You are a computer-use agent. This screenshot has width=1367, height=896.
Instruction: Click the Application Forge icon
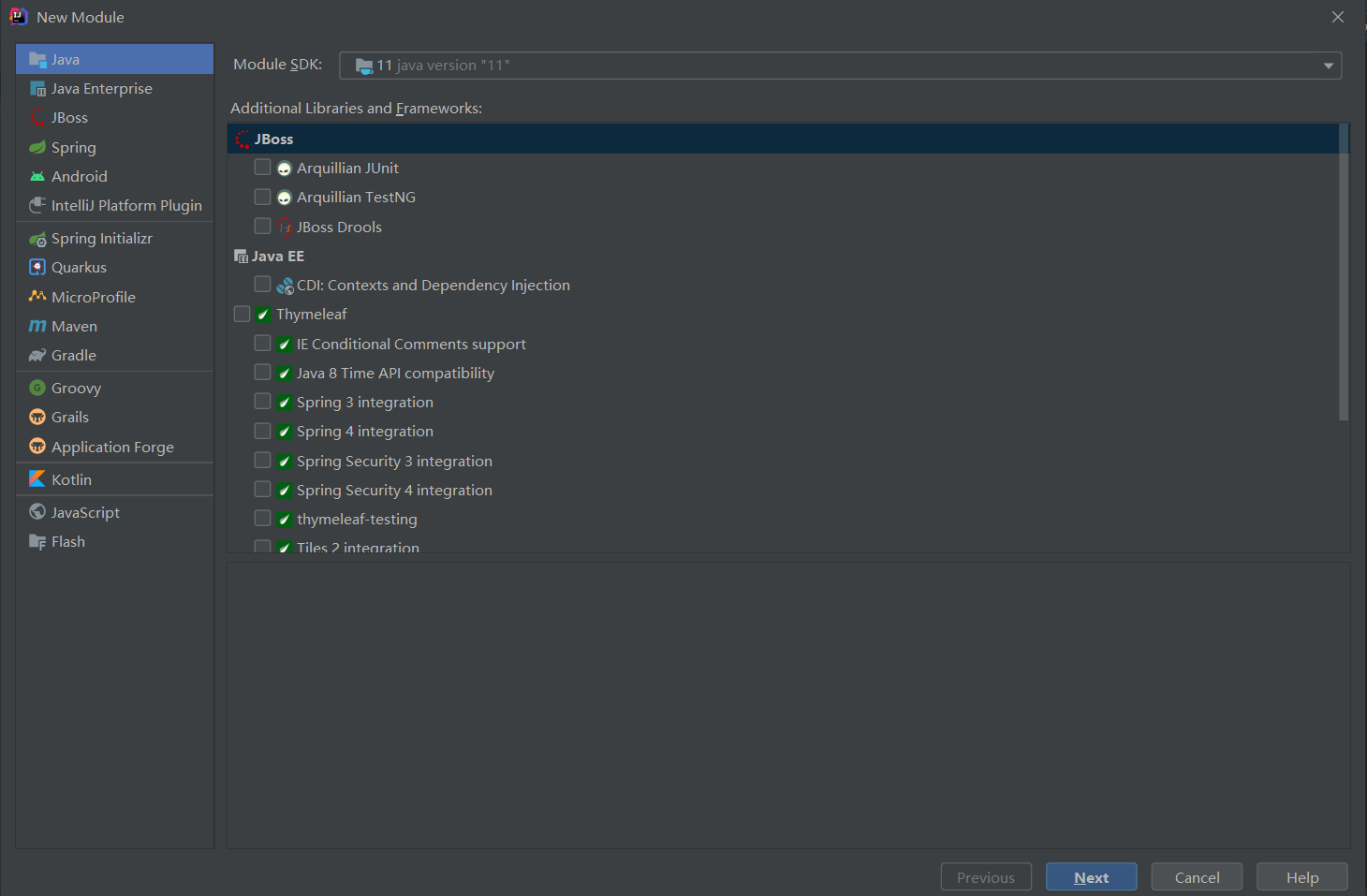click(x=37, y=447)
